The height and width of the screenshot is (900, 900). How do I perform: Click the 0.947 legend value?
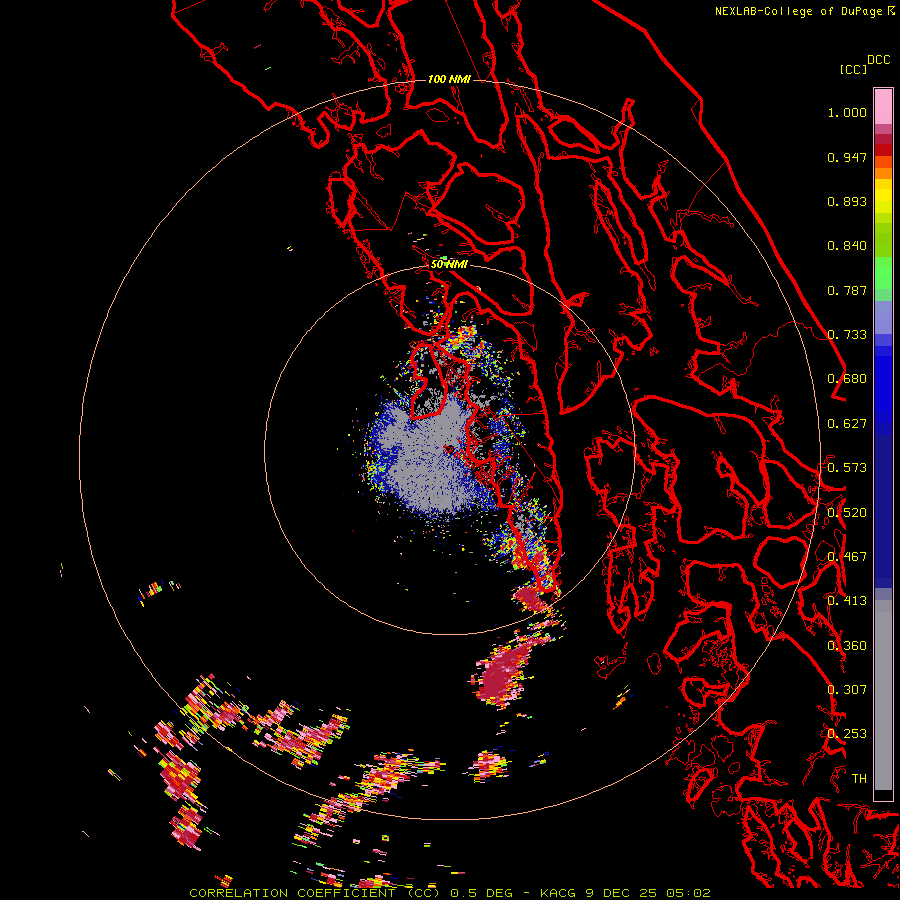[847, 157]
